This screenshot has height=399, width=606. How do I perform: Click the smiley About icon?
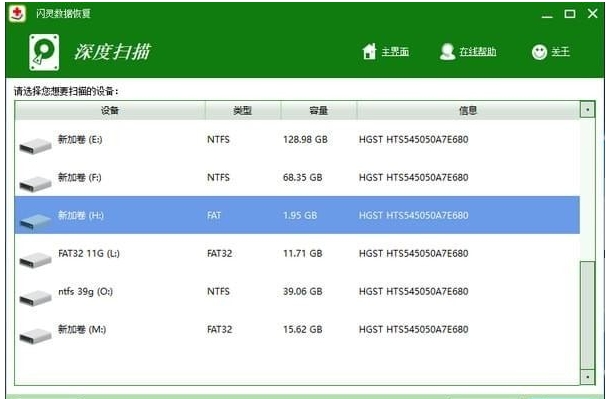point(539,52)
